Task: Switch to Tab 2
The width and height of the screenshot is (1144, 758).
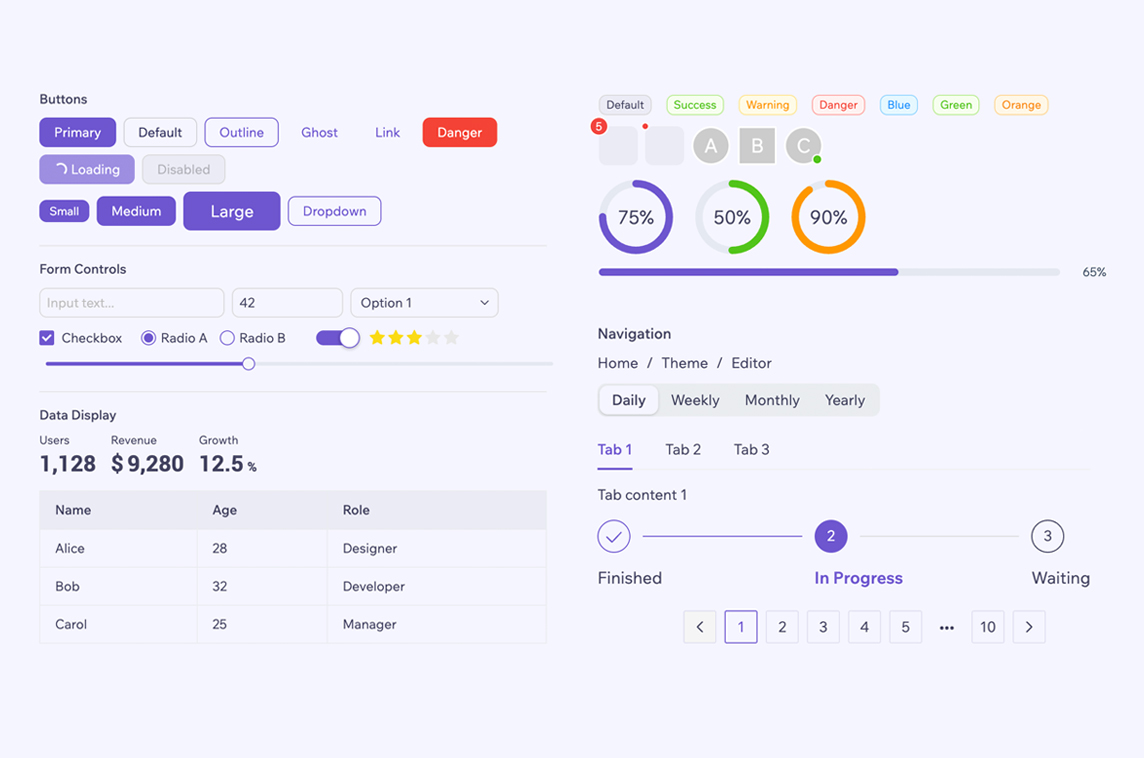Action: [x=683, y=450]
